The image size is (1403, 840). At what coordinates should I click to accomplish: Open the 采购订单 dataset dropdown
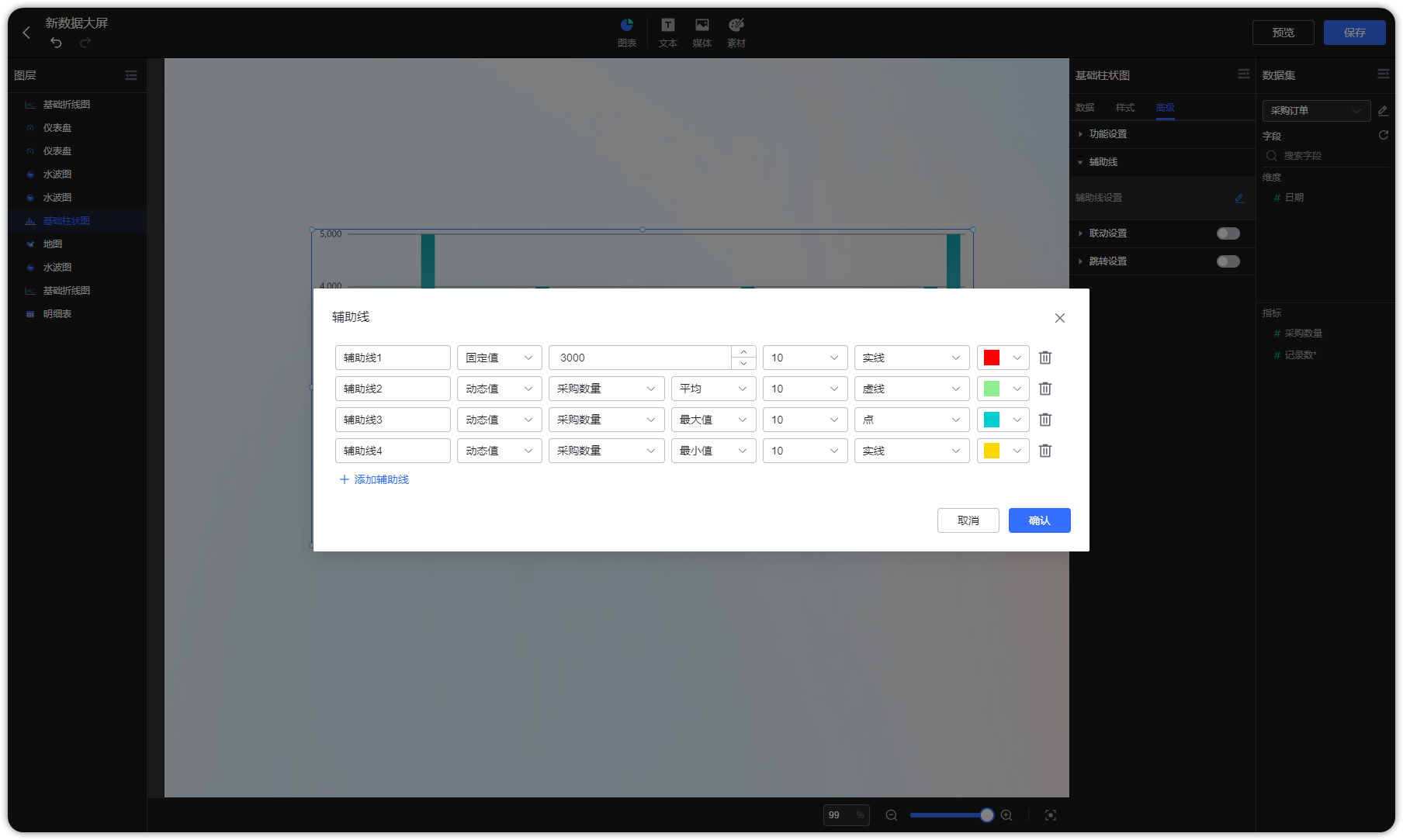(x=1316, y=111)
